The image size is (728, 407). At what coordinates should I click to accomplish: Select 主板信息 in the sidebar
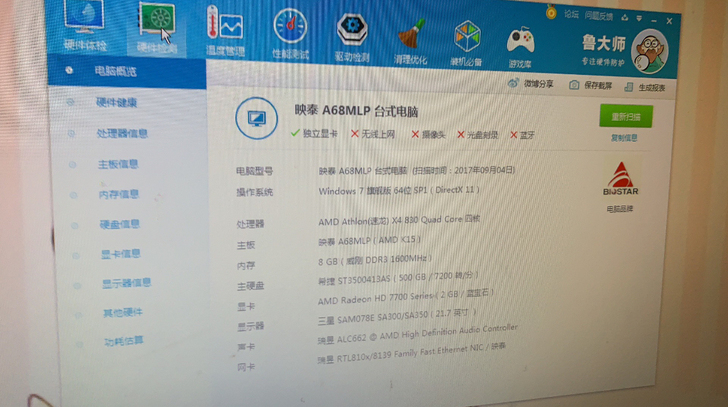(x=117, y=164)
